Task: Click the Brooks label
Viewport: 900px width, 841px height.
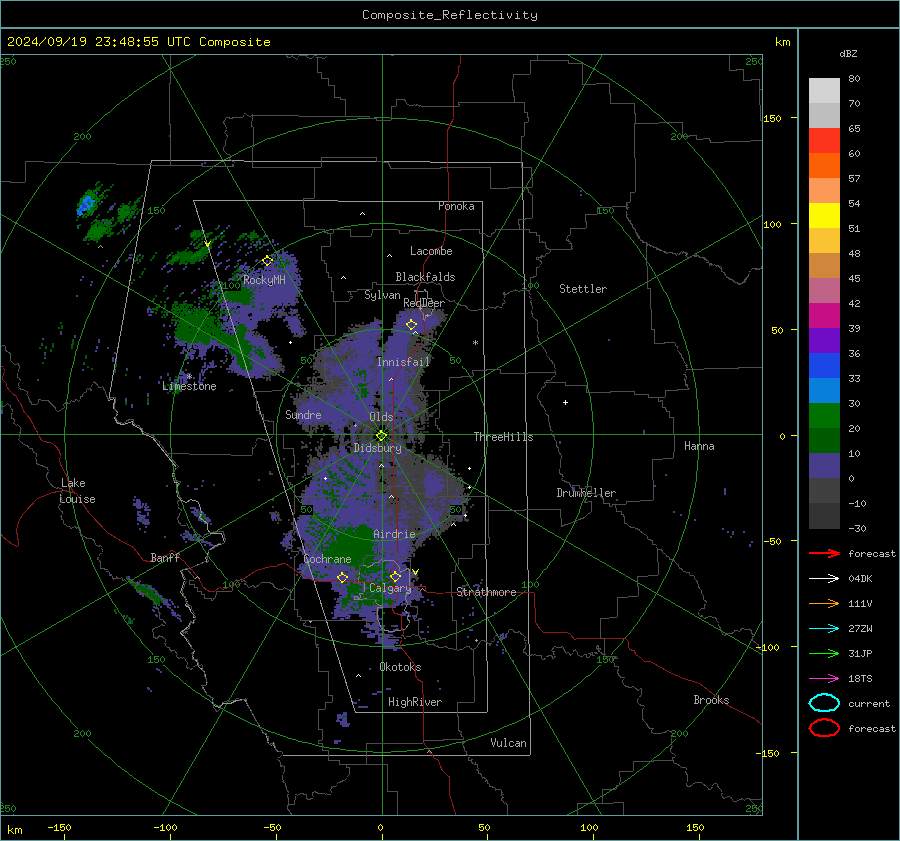Action: (x=711, y=700)
